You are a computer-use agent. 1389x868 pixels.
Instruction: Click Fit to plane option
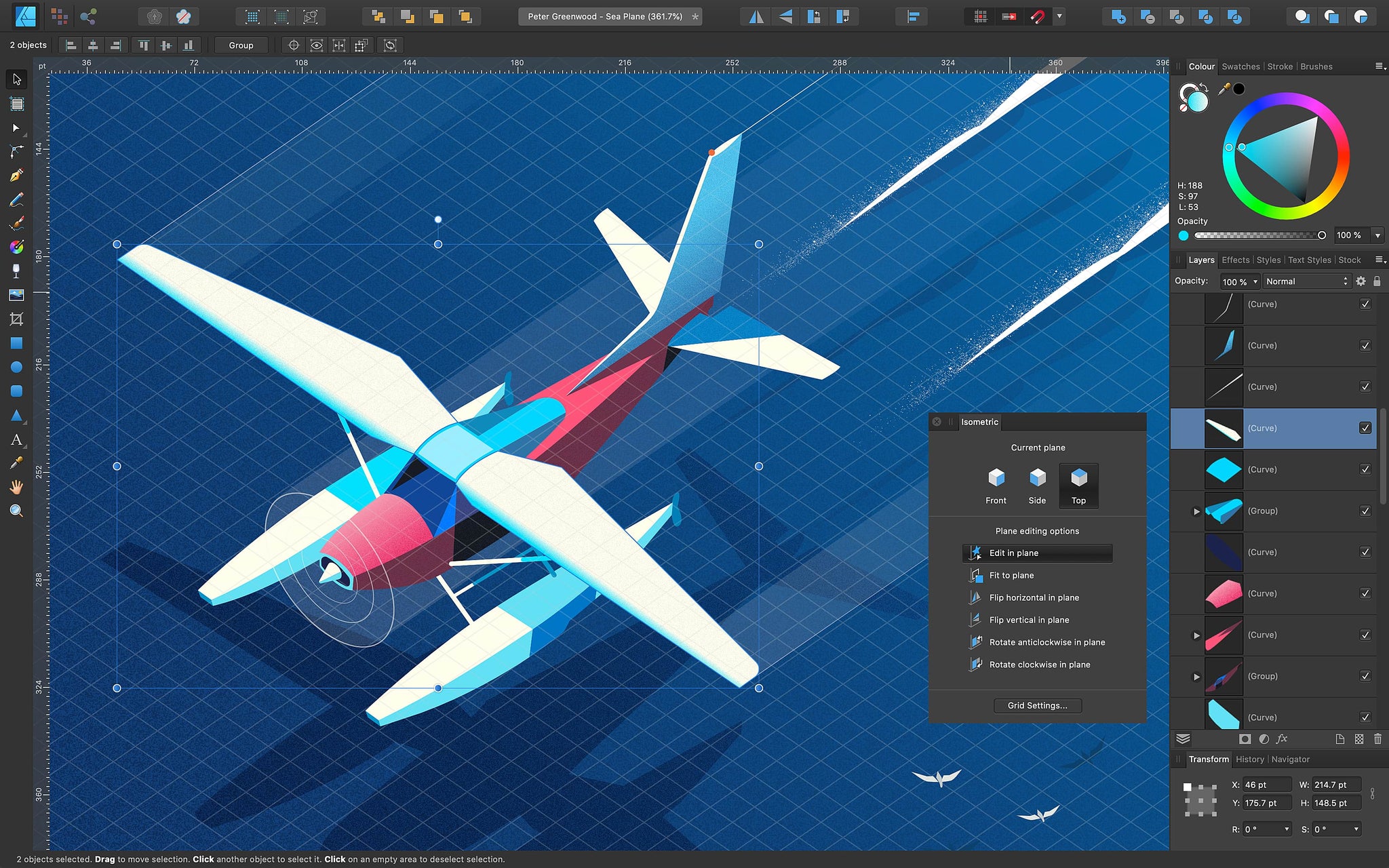(x=1011, y=575)
